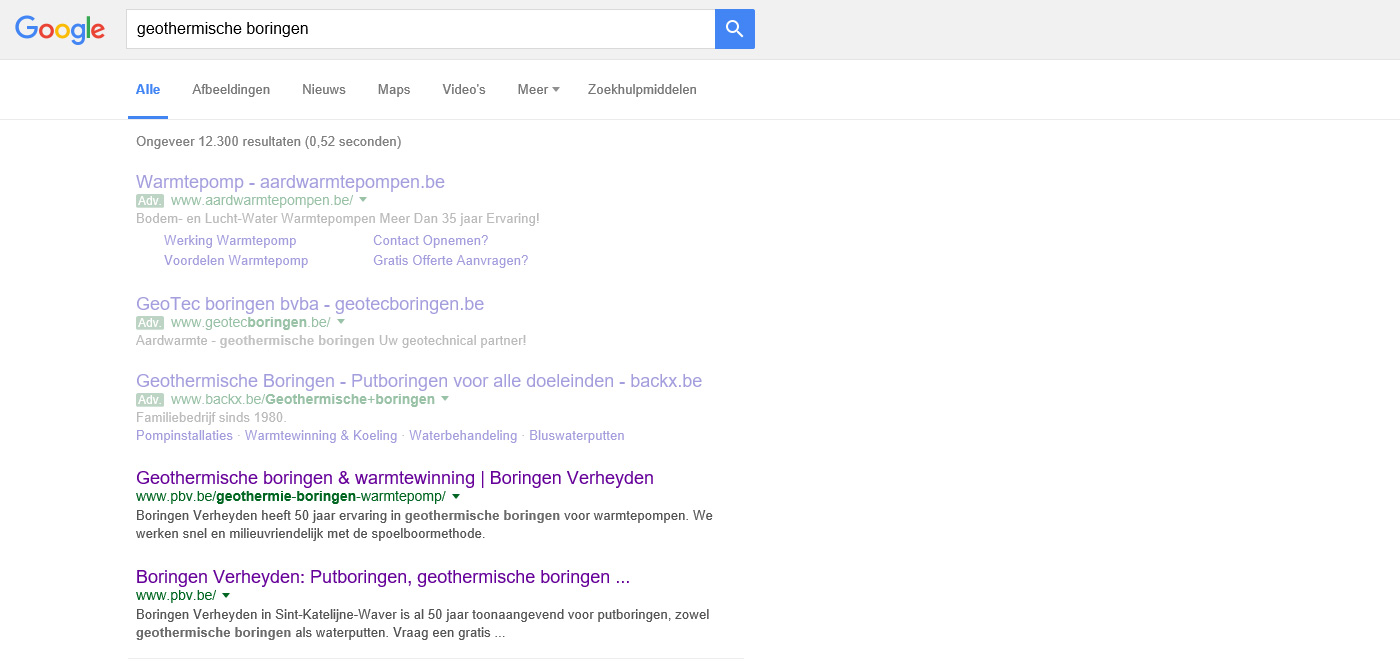Viewport: 1400px width, 666px height.
Task: Go to the Maps tab
Action: coord(394,90)
